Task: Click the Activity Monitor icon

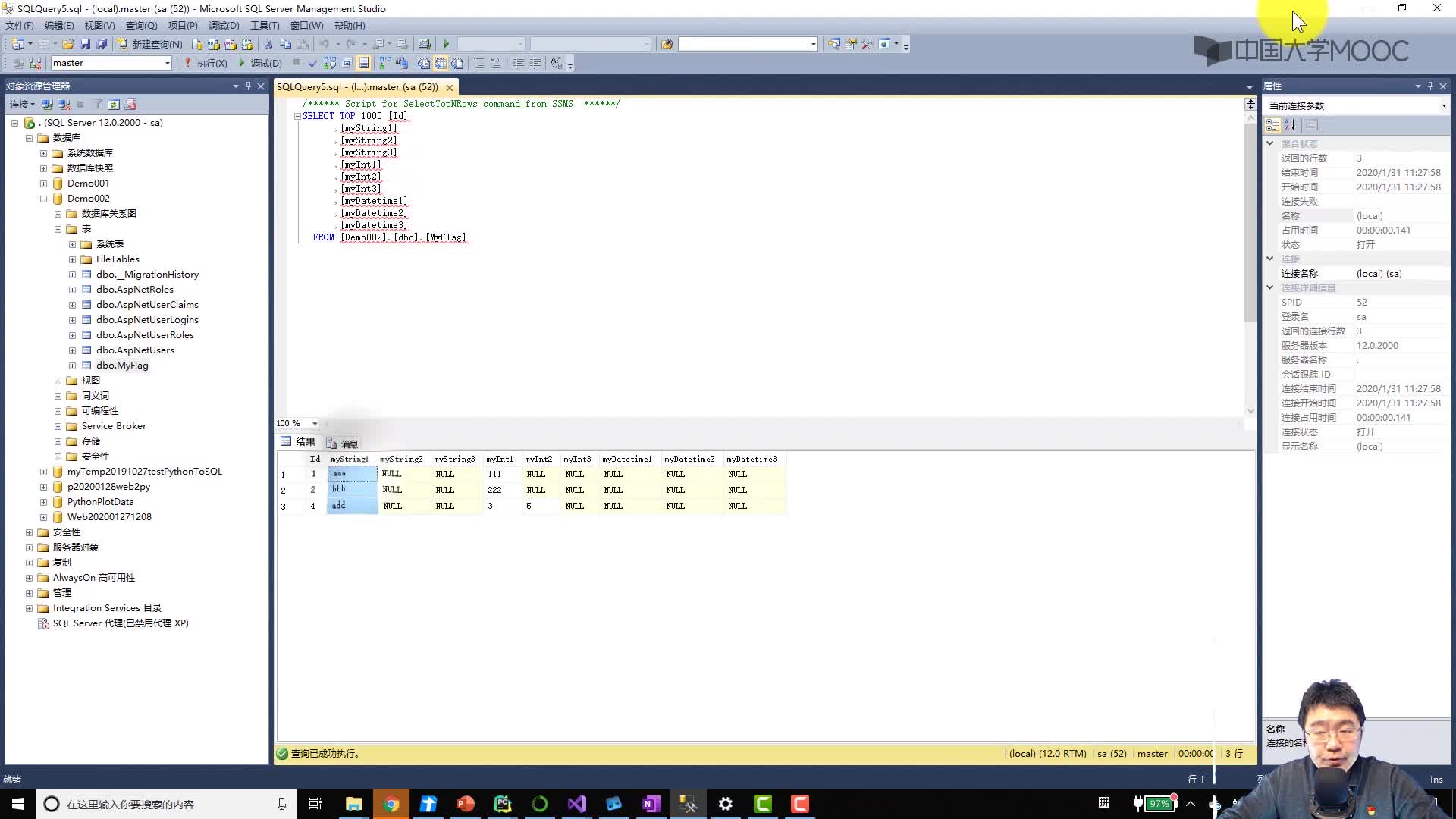Action: (x=424, y=44)
